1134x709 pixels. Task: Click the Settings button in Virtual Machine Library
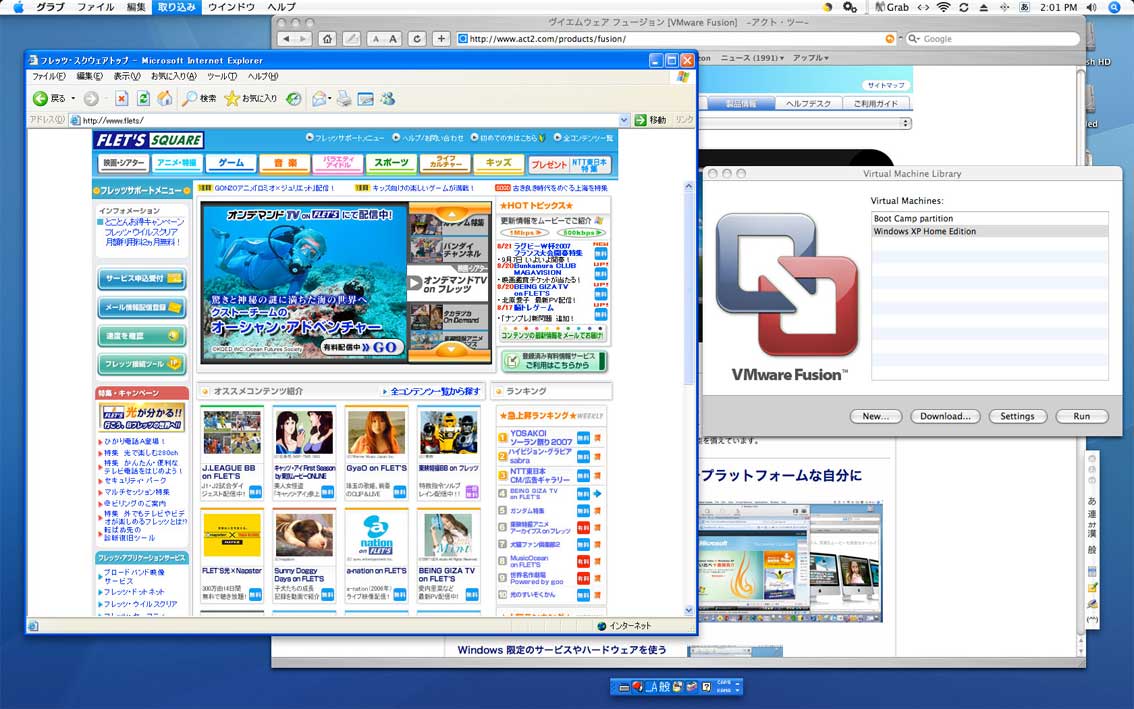click(1017, 416)
